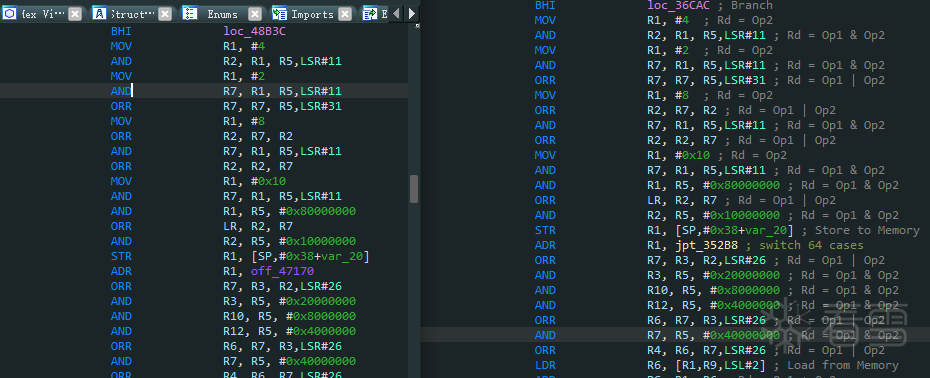
Task: Click 'R5,LSR#31' operand in left pane
Action: coord(310,106)
